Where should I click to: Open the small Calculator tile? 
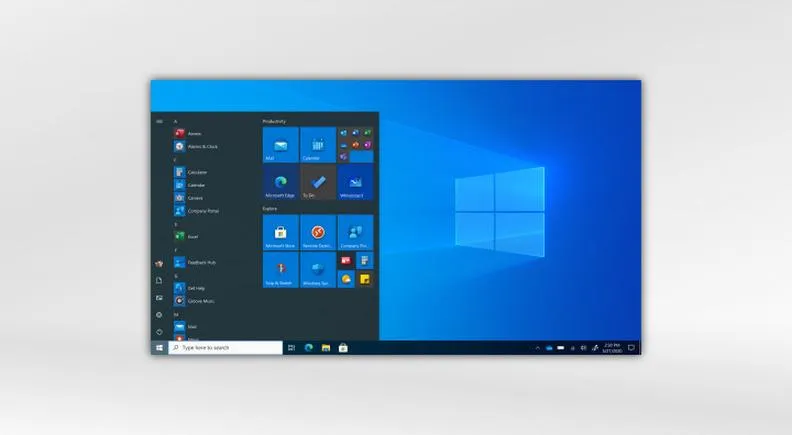[365, 261]
